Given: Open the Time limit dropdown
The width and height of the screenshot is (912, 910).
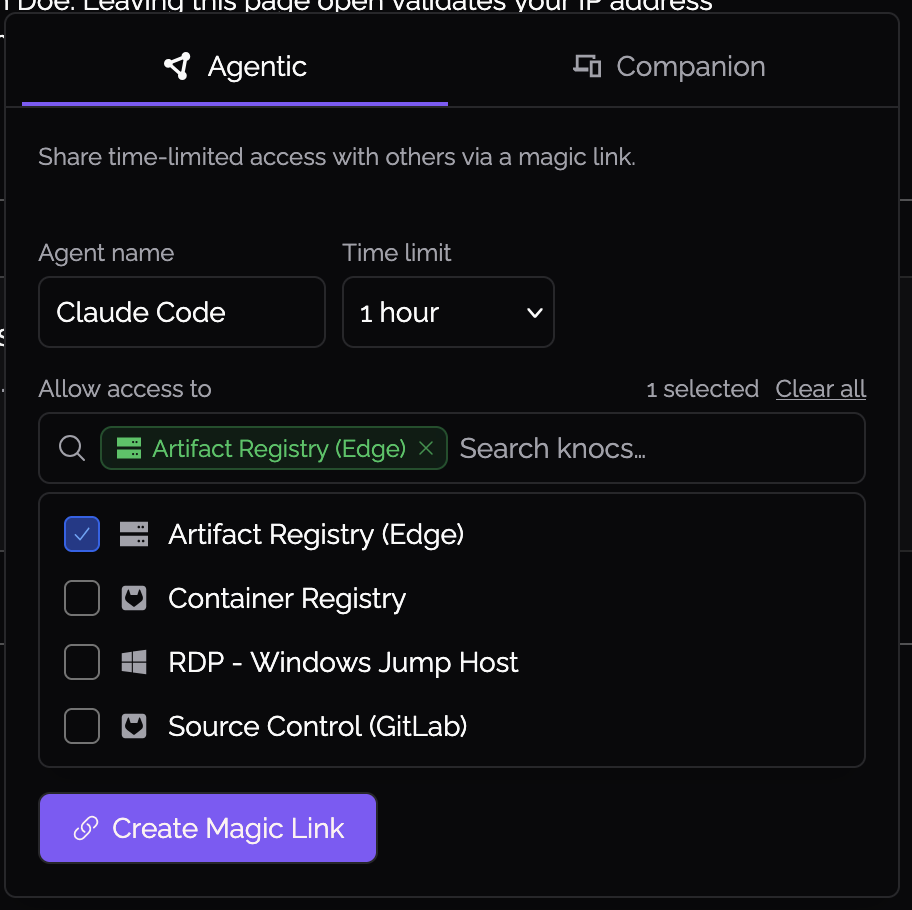Looking at the screenshot, I should (448, 312).
